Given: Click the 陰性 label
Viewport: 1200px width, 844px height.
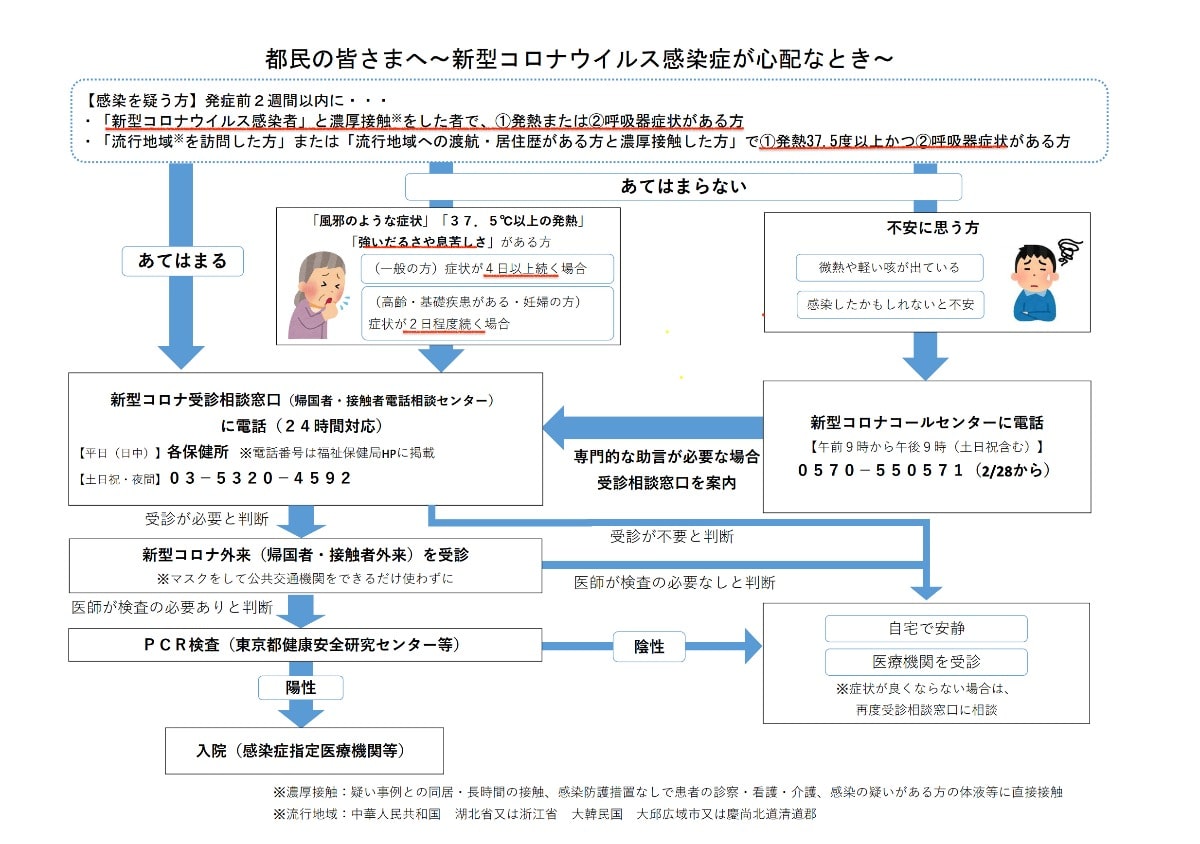Looking at the screenshot, I should pyautogui.click(x=650, y=647).
